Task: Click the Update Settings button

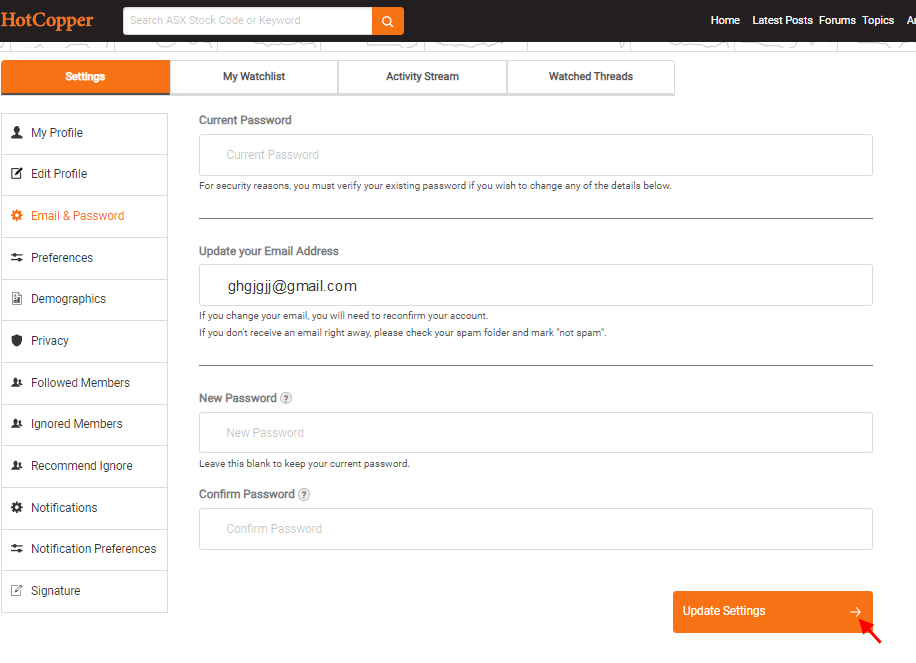Action: (772, 611)
